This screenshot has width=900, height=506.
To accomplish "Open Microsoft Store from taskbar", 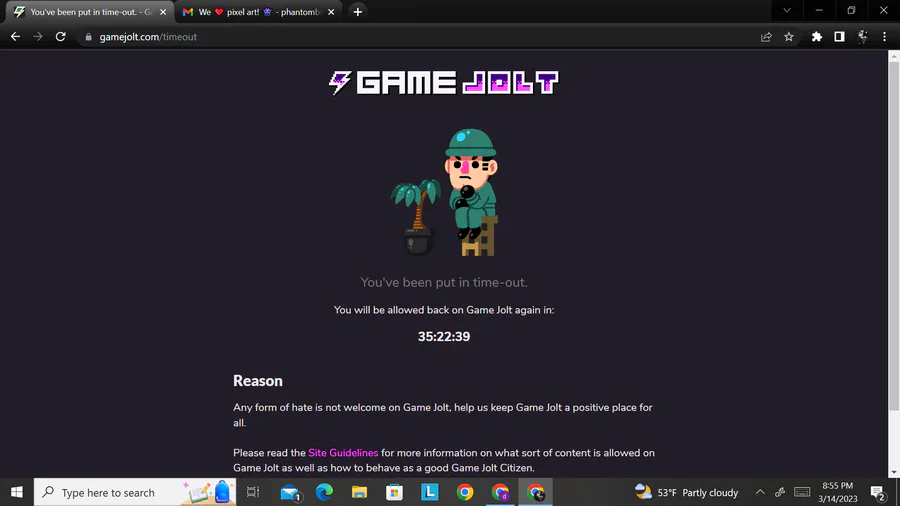I will tap(394, 492).
